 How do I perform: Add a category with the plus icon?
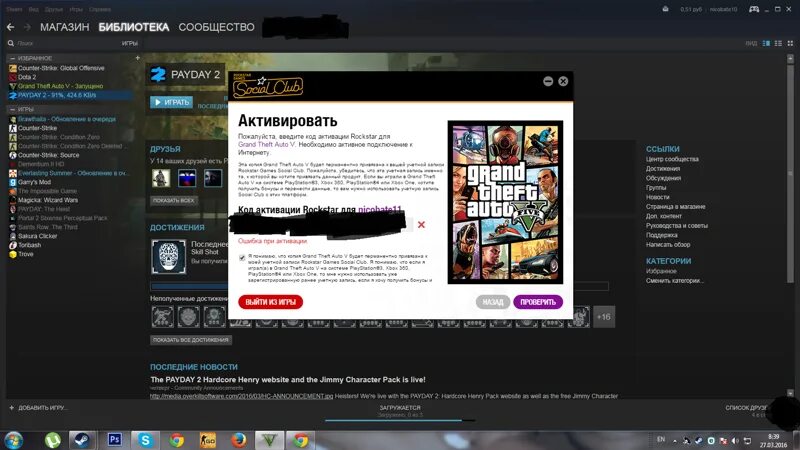tap(137, 58)
